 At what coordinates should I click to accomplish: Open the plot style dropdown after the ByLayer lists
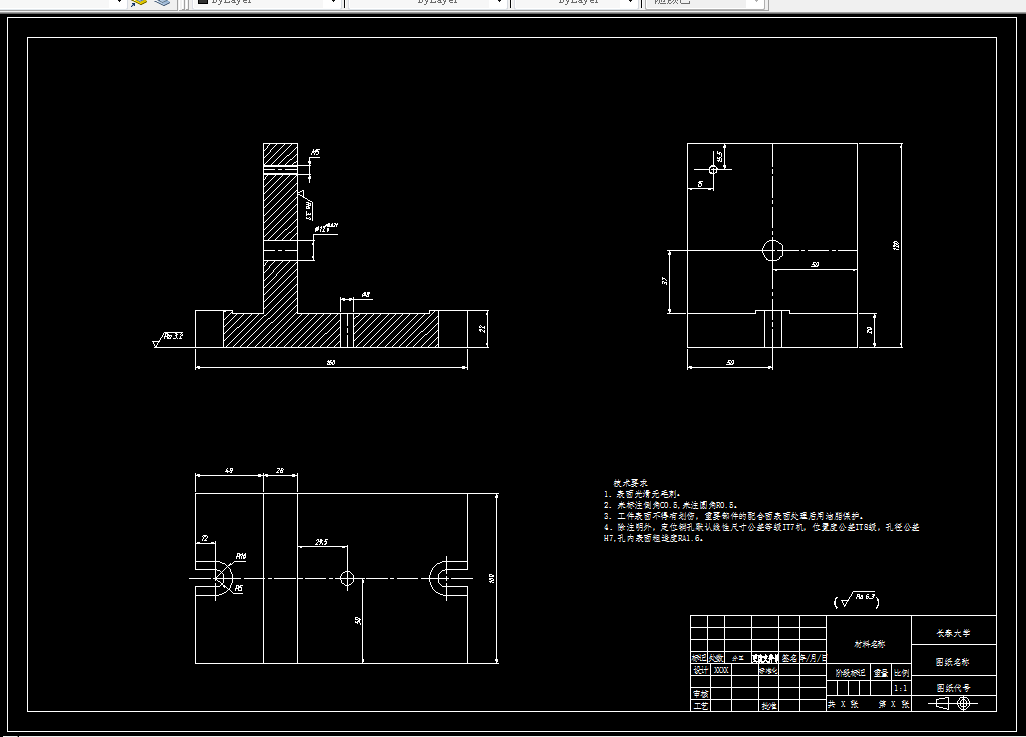[x=705, y=3]
